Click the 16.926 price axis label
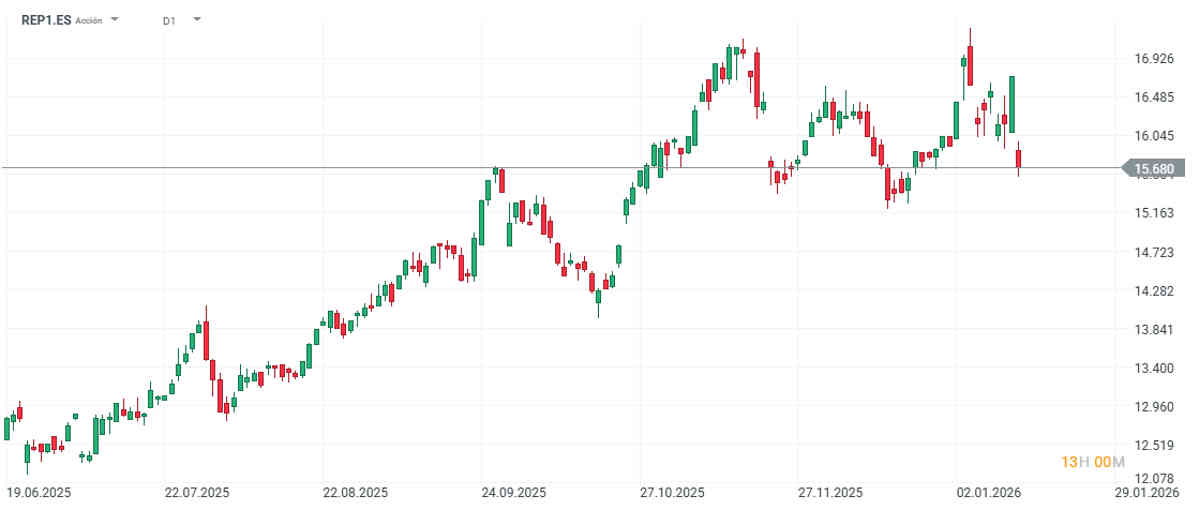 pyautogui.click(x=1153, y=59)
